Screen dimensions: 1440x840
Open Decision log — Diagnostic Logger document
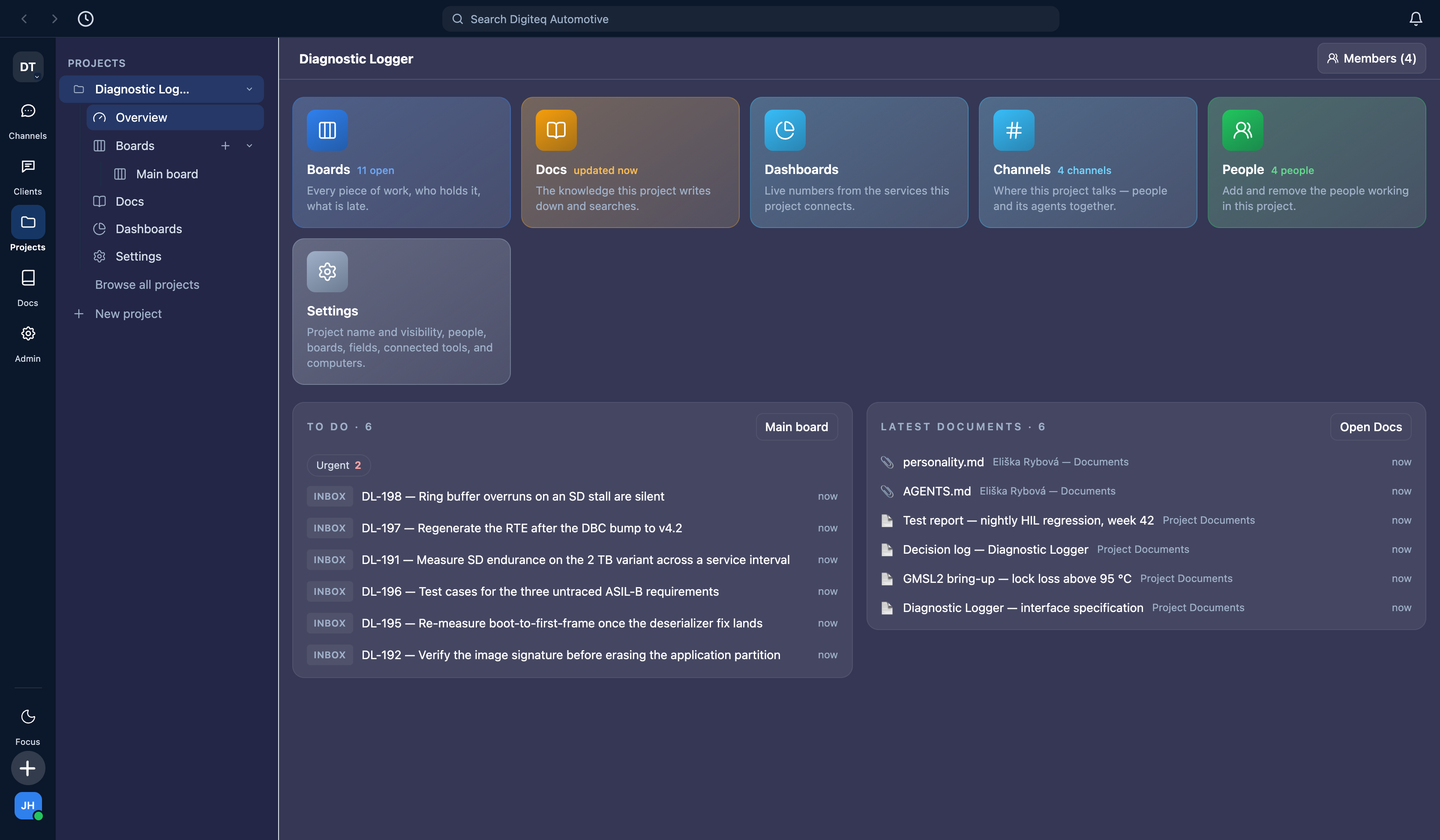point(1146,549)
